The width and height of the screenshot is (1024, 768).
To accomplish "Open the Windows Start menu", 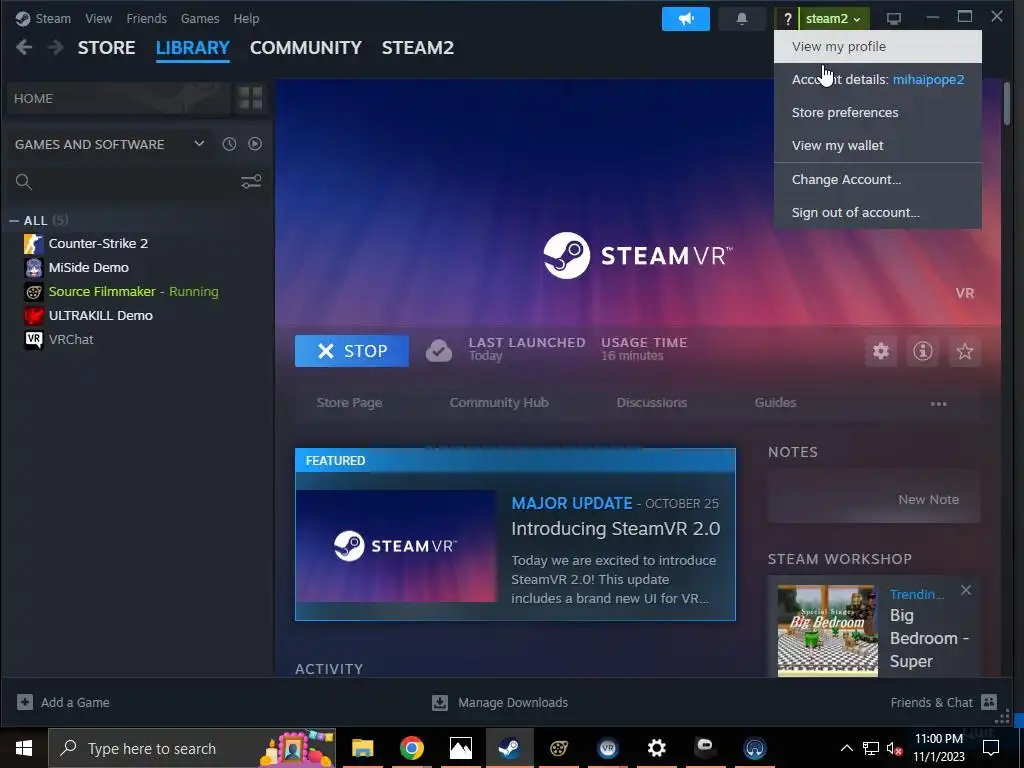I will tap(24, 748).
